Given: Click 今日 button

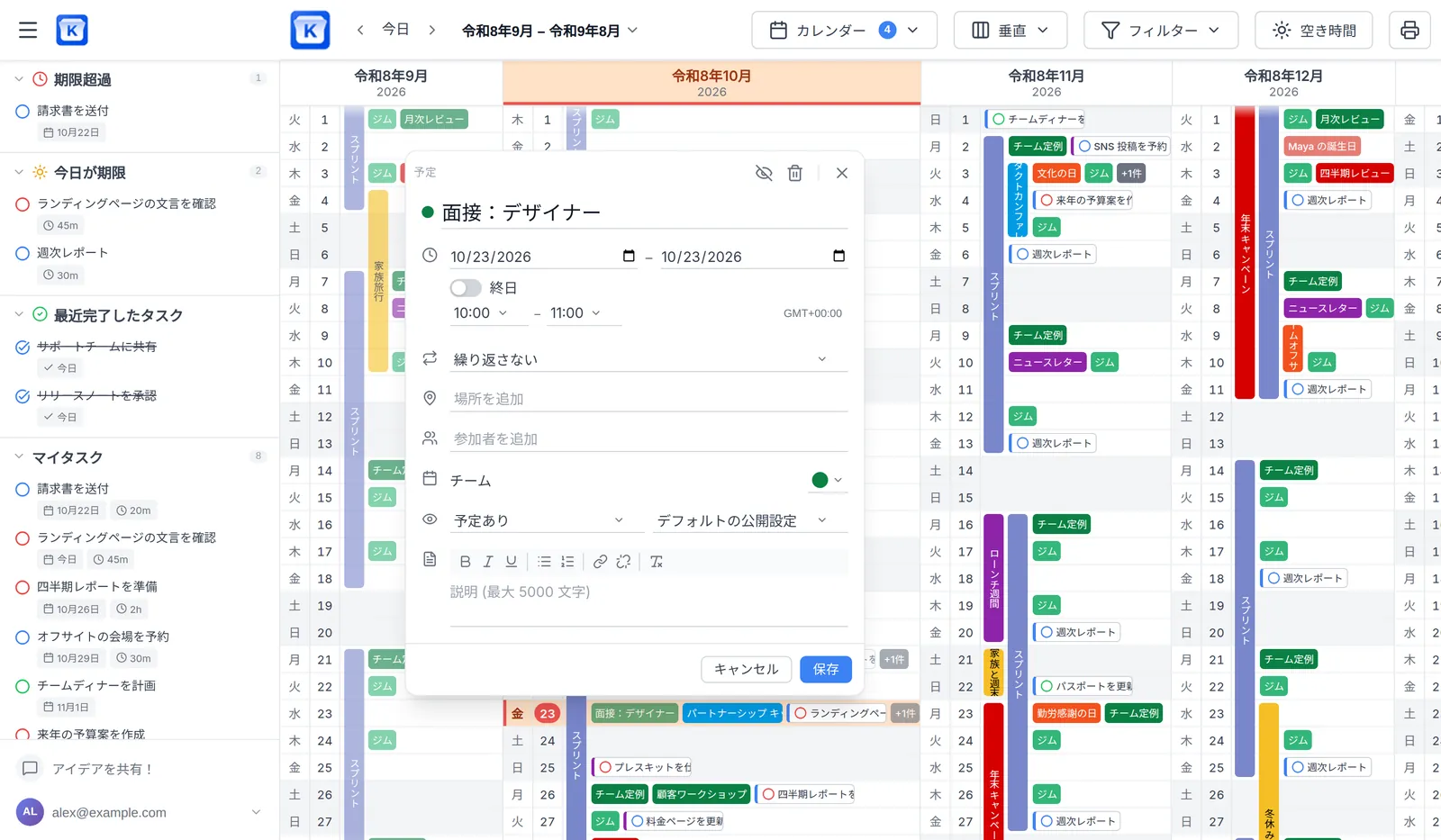Looking at the screenshot, I should (x=395, y=30).
